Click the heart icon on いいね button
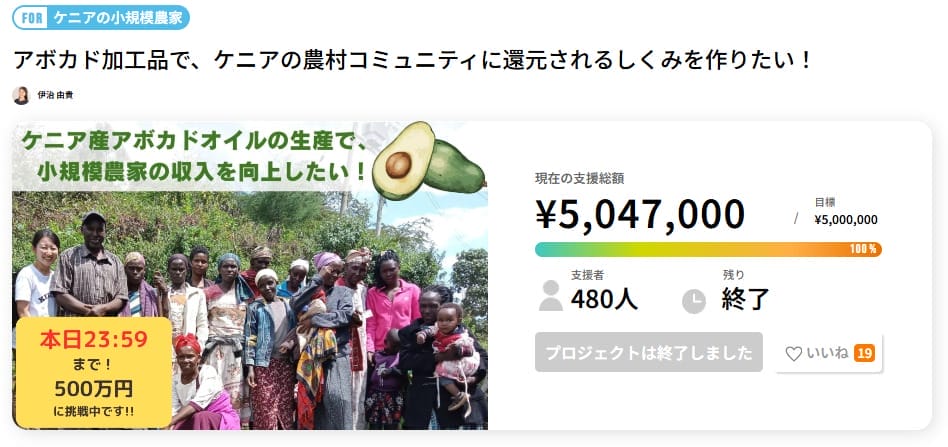The image size is (948, 447). (793, 354)
